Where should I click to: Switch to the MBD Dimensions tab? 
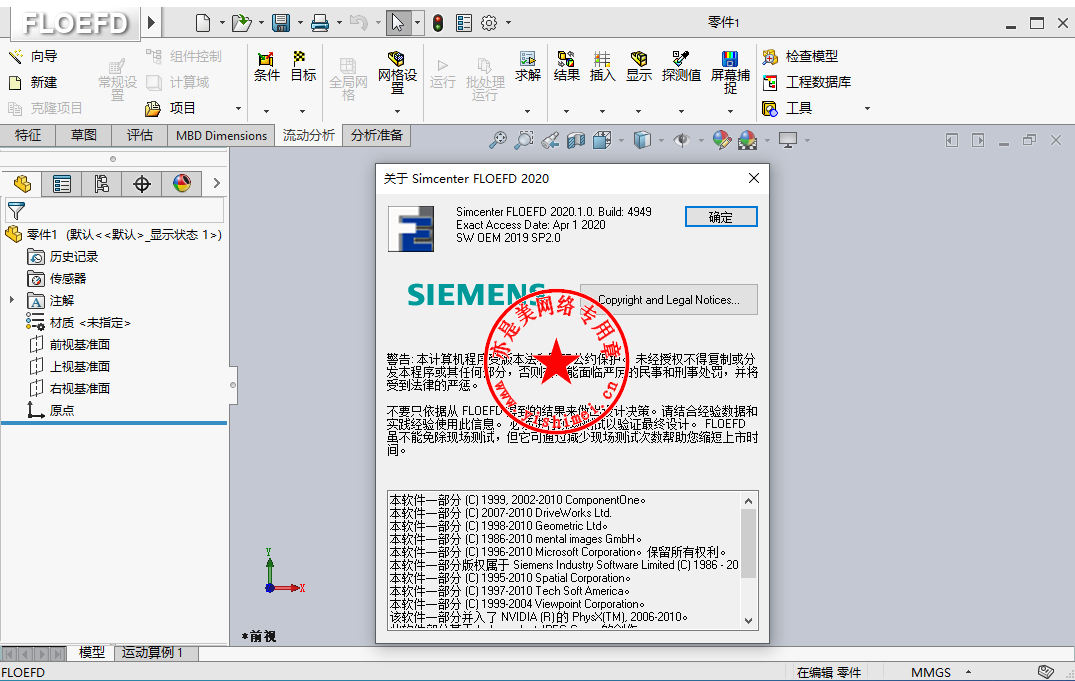click(221, 135)
